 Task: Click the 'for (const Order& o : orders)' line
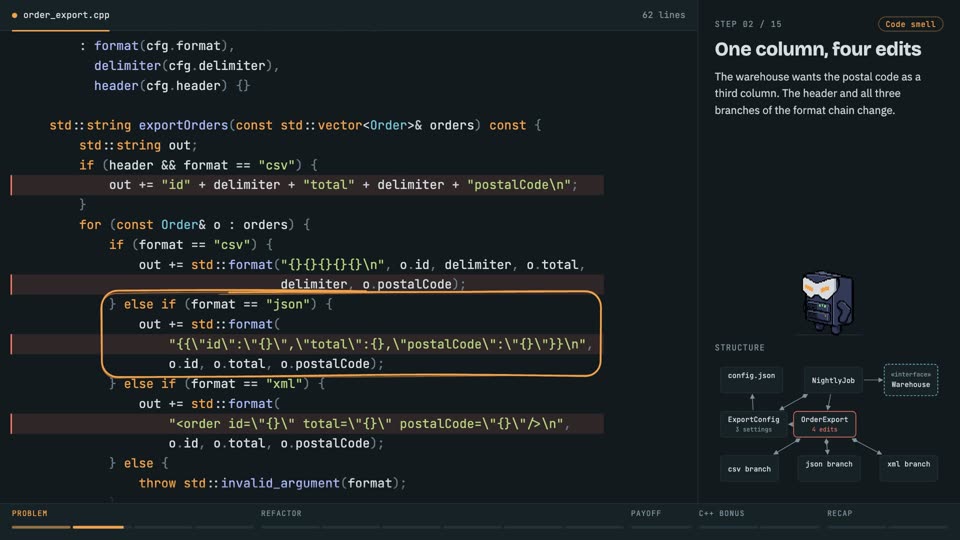pyautogui.click(x=195, y=225)
